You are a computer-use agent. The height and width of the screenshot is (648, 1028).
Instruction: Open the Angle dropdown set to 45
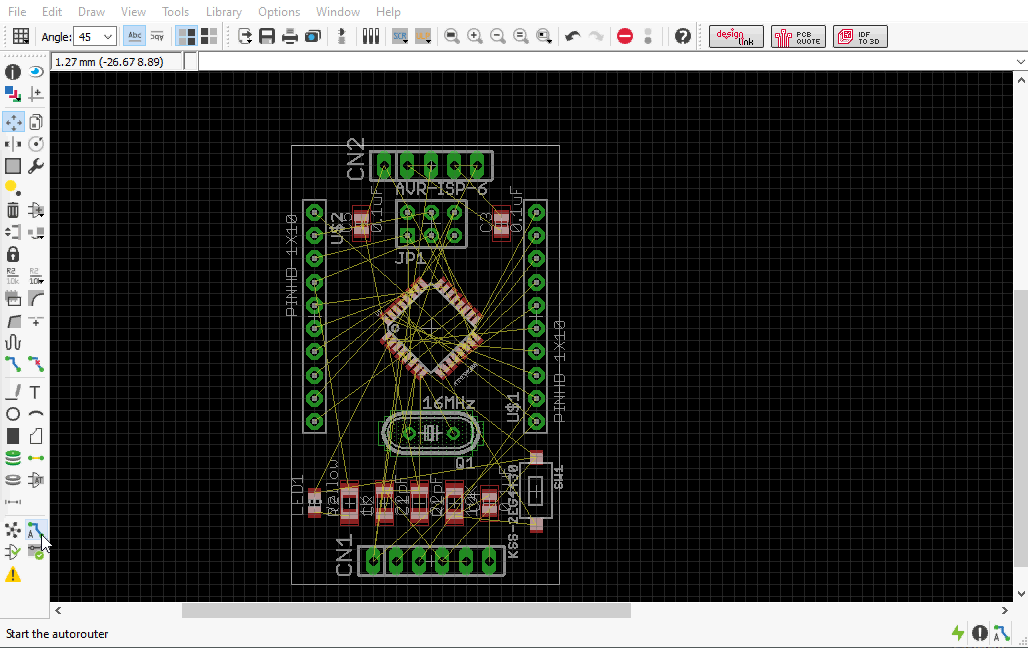click(x=95, y=35)
